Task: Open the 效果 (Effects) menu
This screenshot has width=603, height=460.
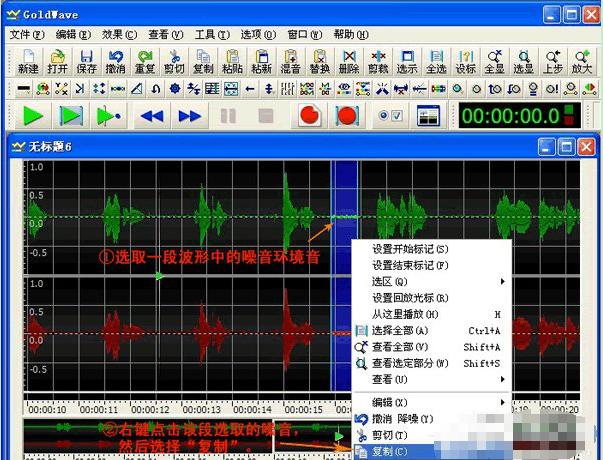Action: coord(119,34)
